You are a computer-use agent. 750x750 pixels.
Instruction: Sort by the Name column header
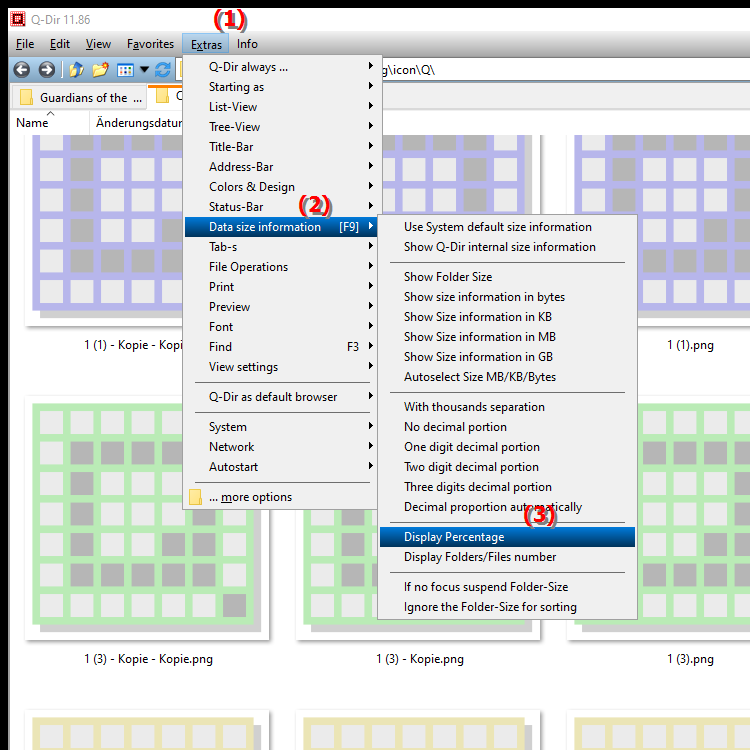point(50,123)
